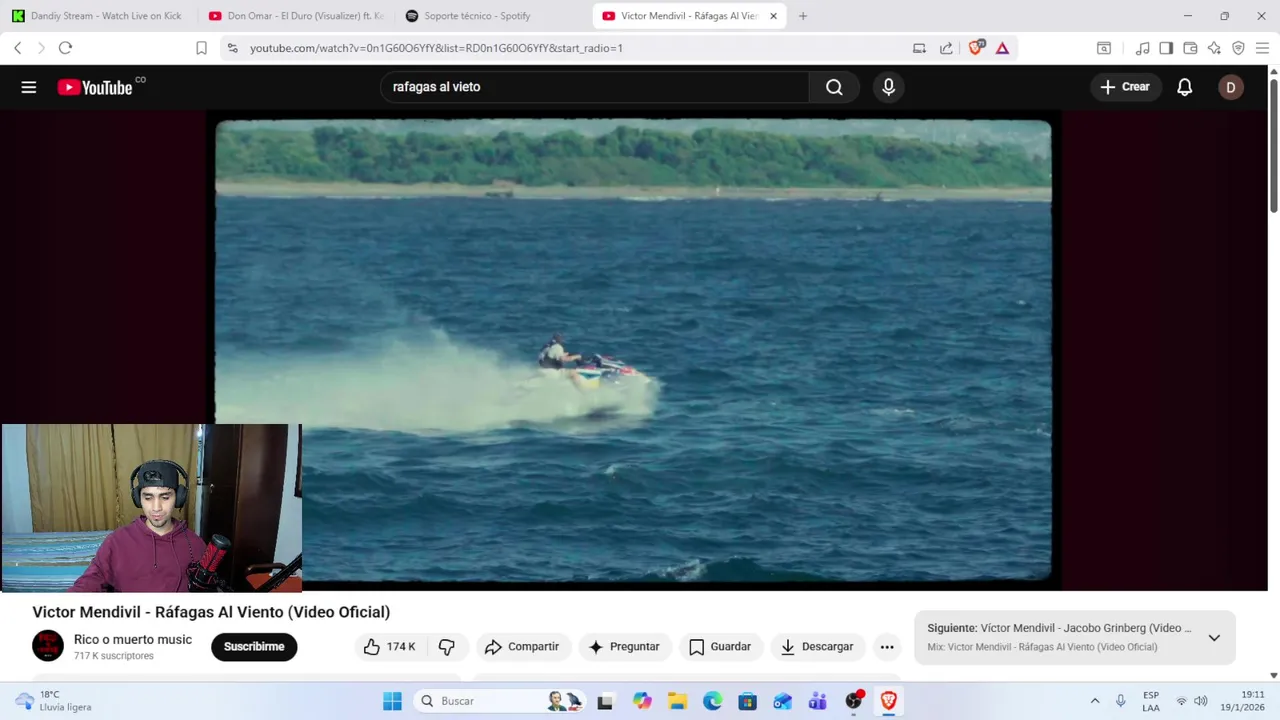
Task: Download the video with Descargar
Action: pyautogui.click(x=817, y=647)
